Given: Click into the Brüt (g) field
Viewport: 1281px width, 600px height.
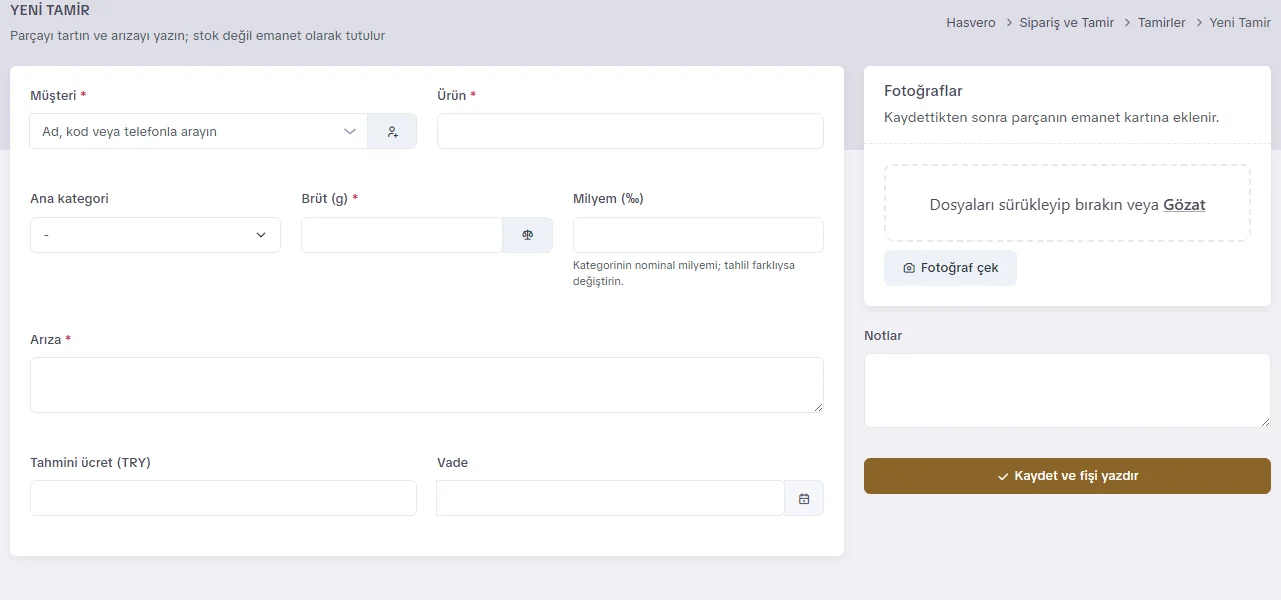Looking at the screenshot, I should [401, 235].
